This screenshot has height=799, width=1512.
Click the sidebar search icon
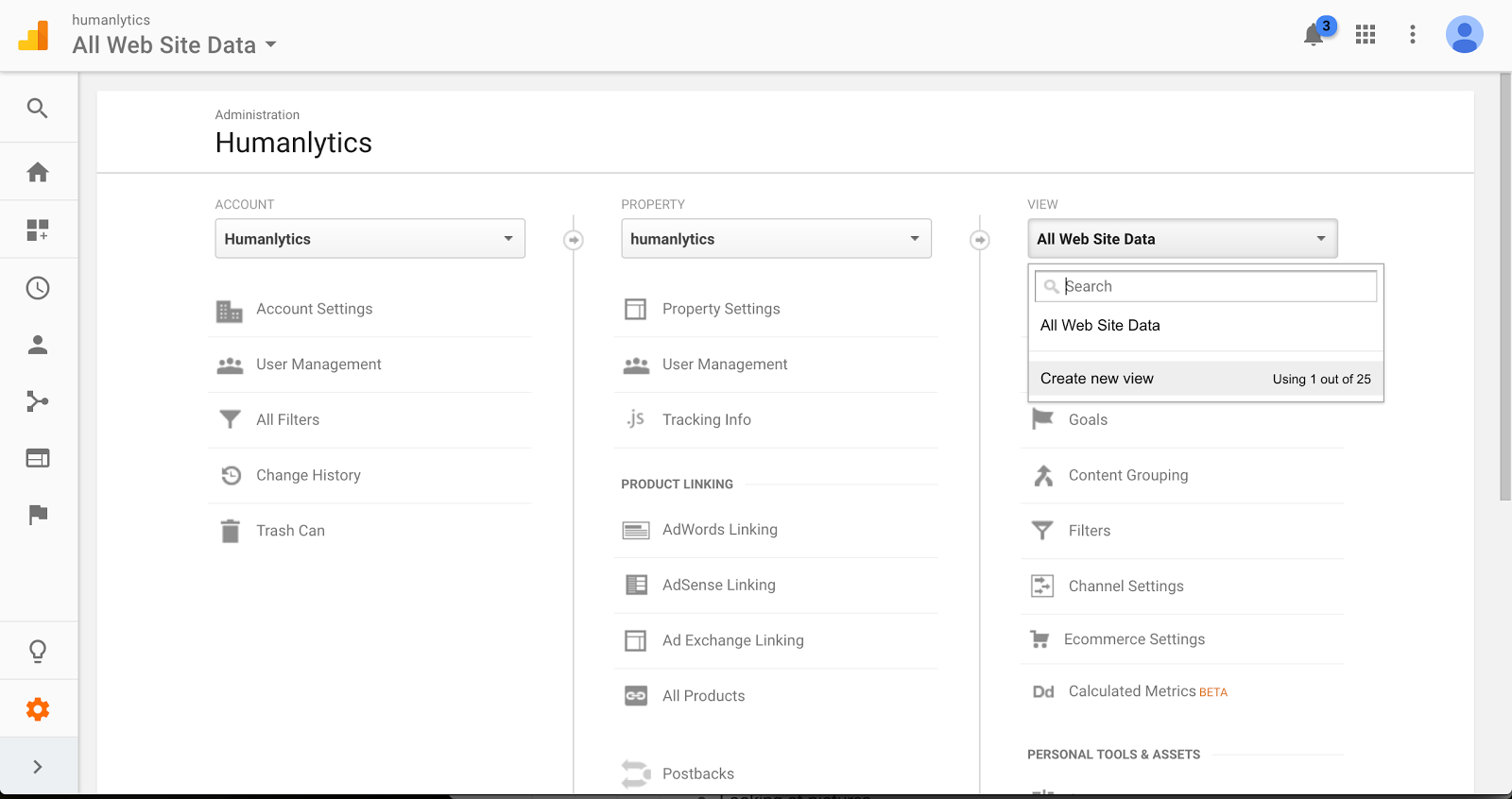point(38,108)
